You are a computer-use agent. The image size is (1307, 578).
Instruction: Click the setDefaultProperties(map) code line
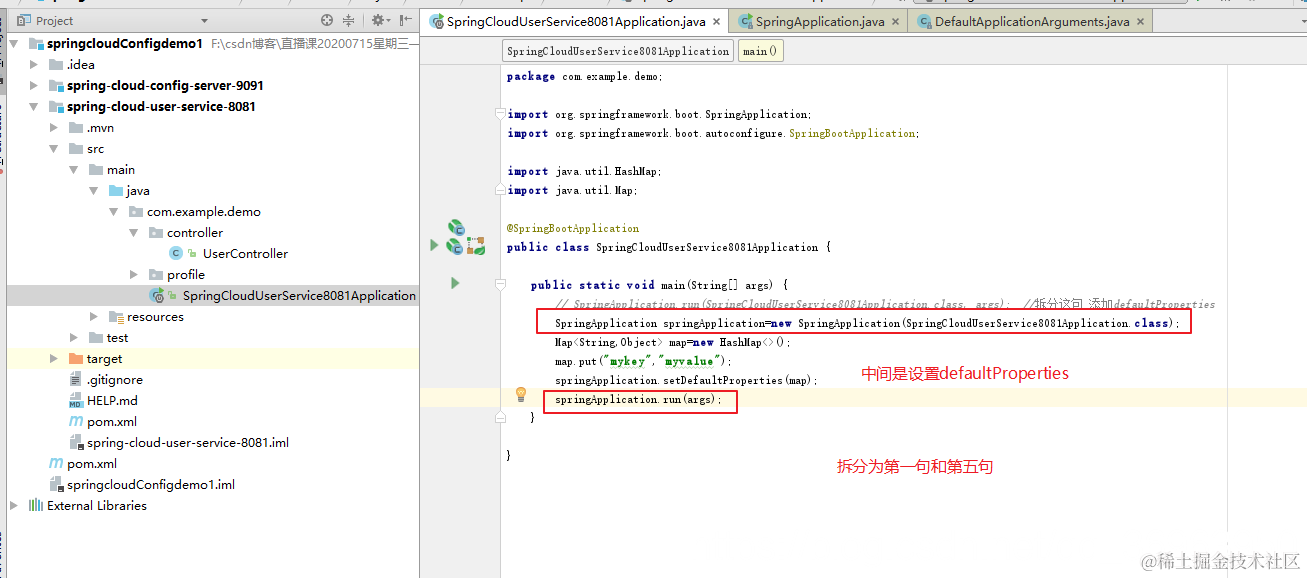pyautogui.click(x=686, y=380)
